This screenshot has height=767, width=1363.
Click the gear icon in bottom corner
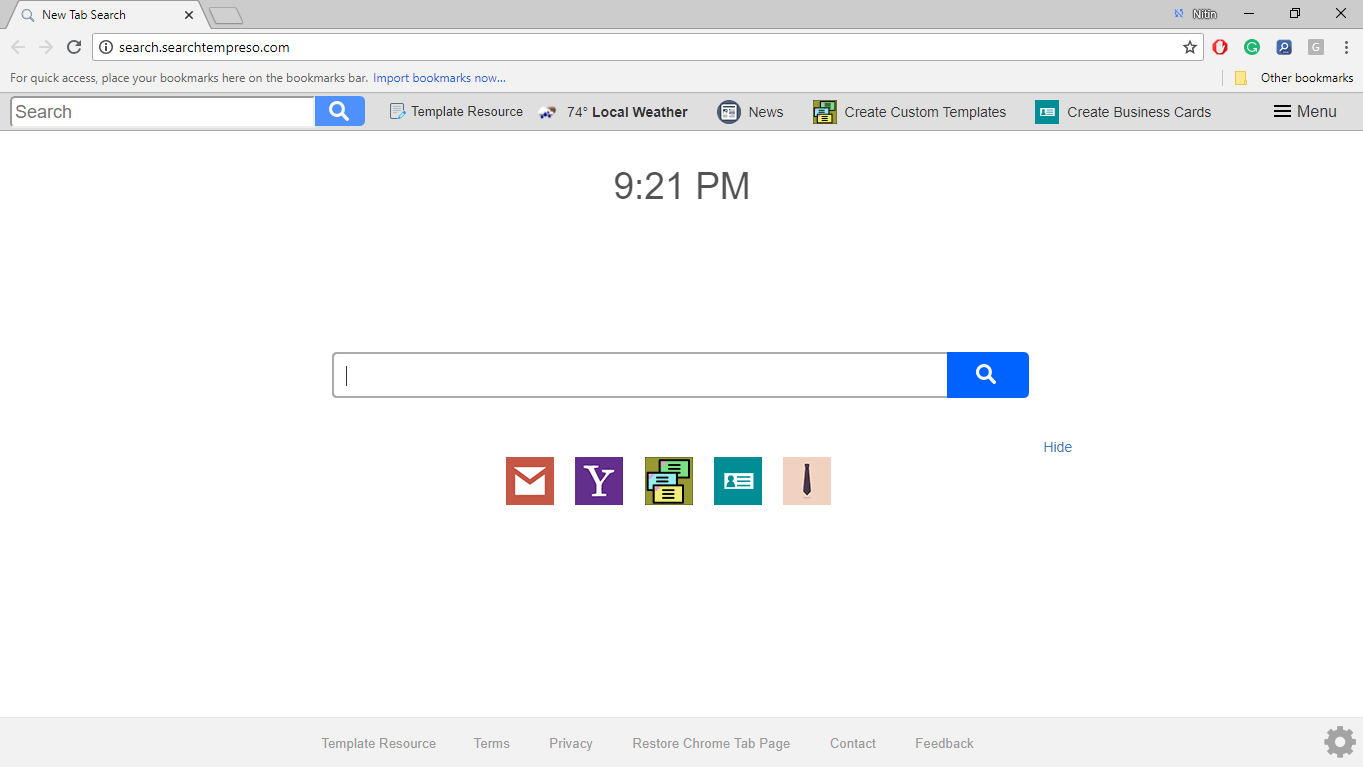[x=1339, y=741]
